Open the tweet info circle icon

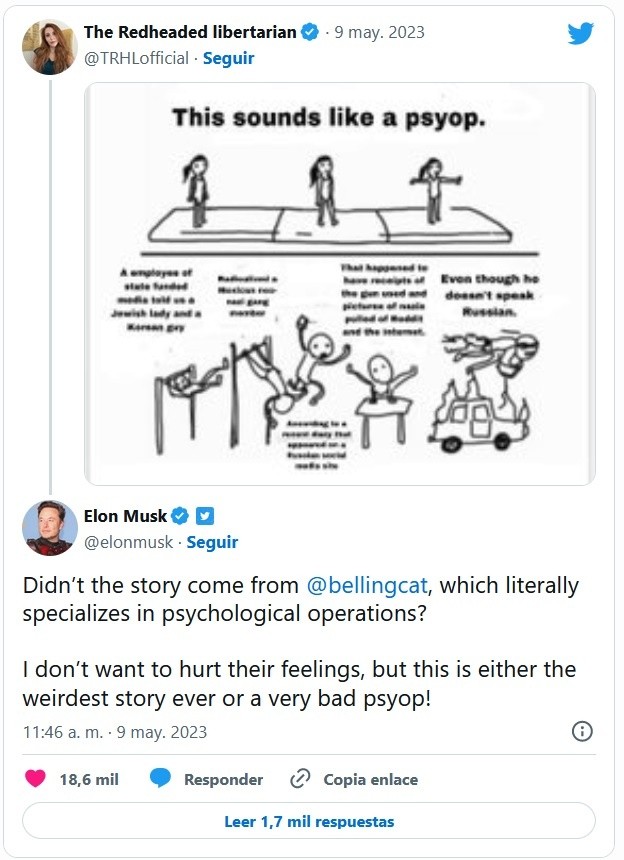(582, 731)
